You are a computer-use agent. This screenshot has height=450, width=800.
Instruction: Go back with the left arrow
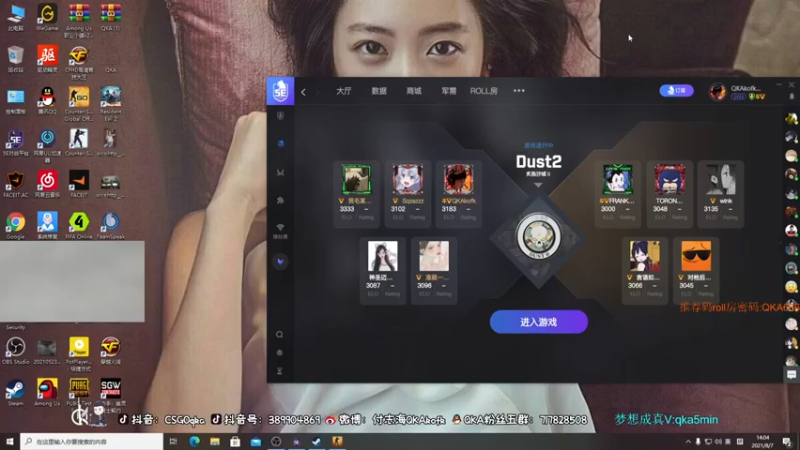point(304,92)
